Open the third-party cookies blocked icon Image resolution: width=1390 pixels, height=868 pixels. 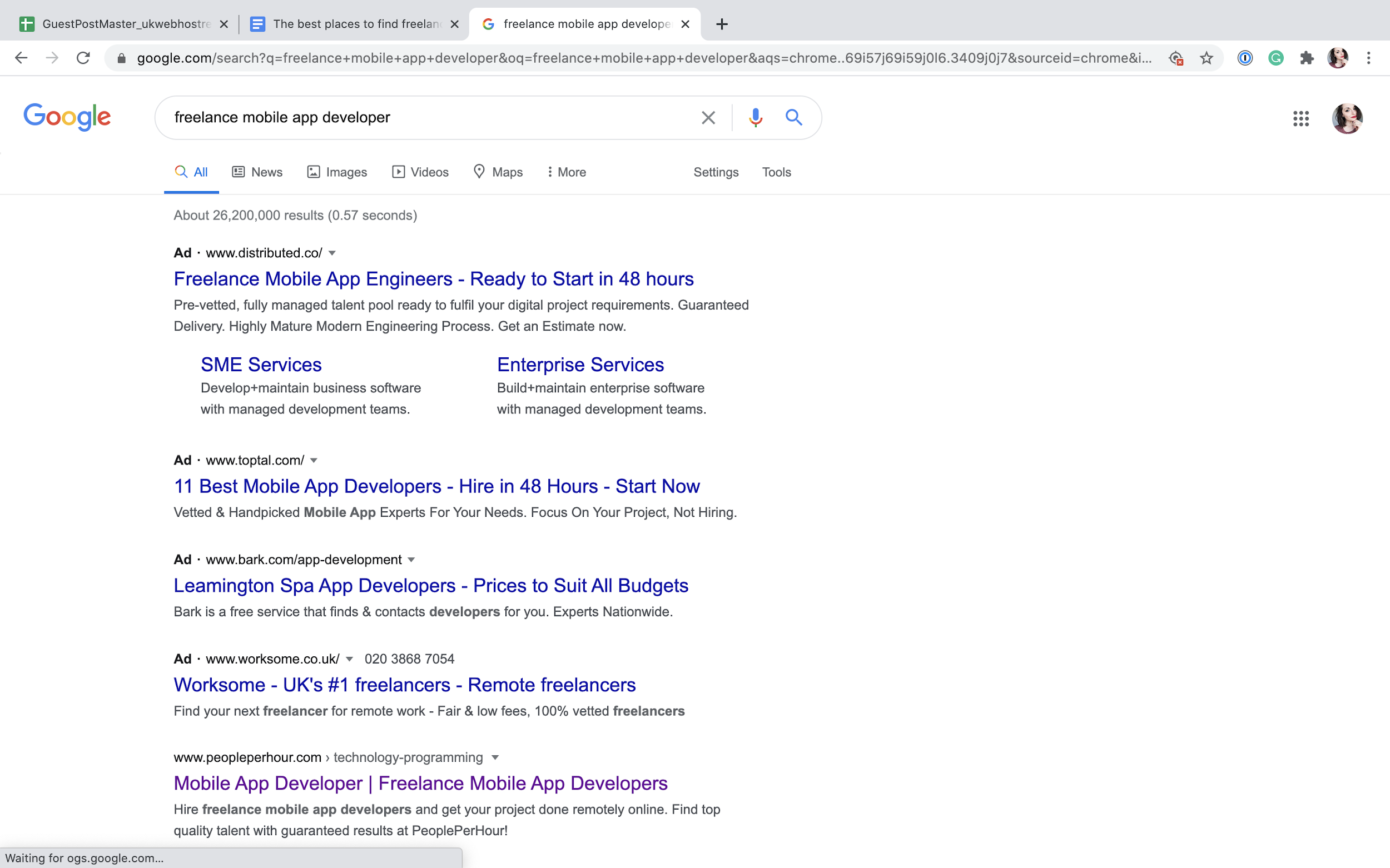pyautogui.click(x=1175, y=58)
